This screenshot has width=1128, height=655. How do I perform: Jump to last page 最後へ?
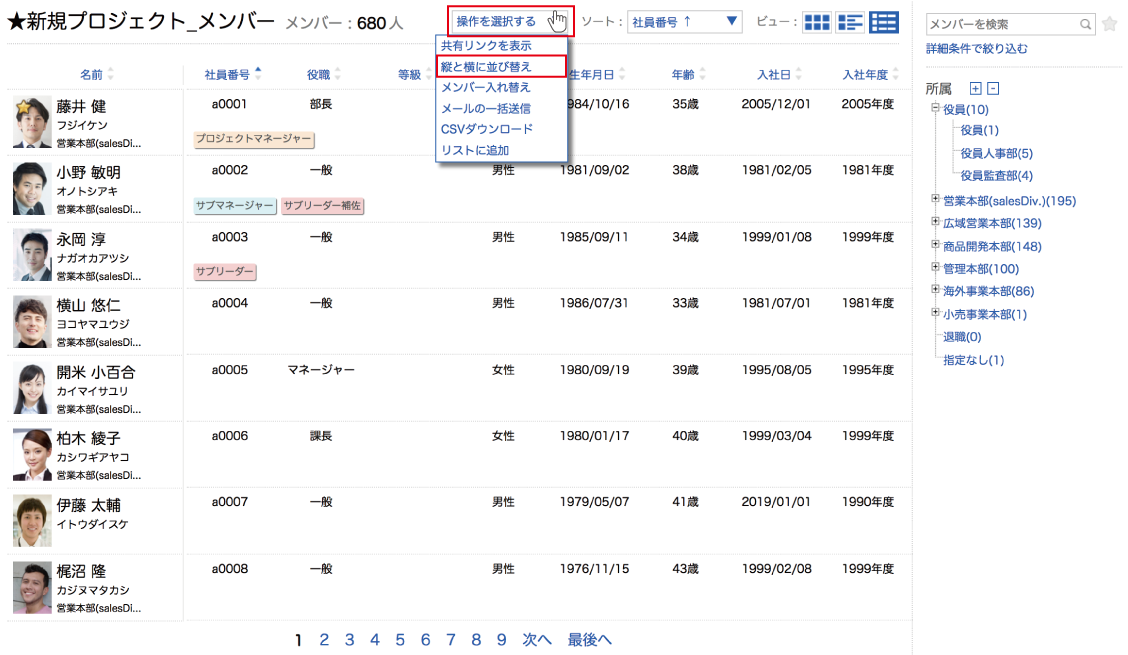[x=590, y=639]
